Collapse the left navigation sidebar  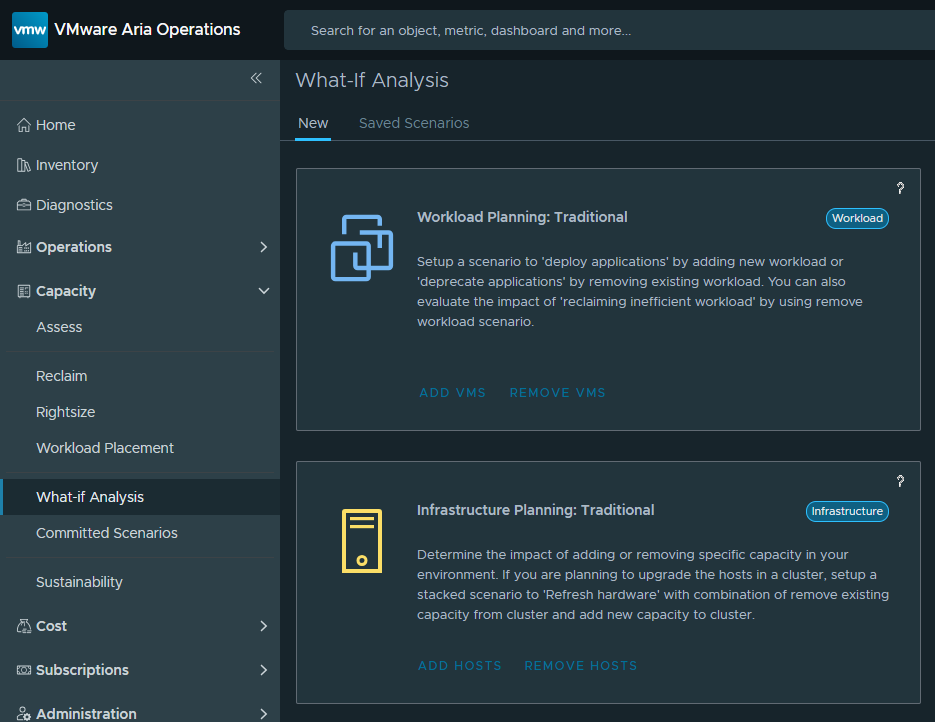256,78
